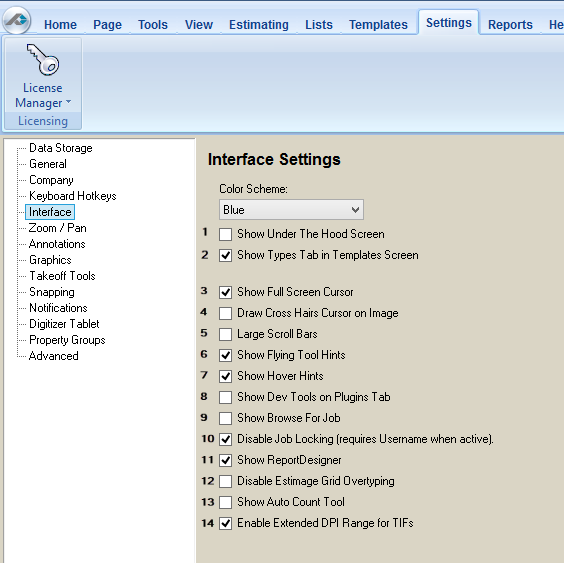Open the View ribbon tab
Screen dimensions: 564x563
click(x=199, y=25)
